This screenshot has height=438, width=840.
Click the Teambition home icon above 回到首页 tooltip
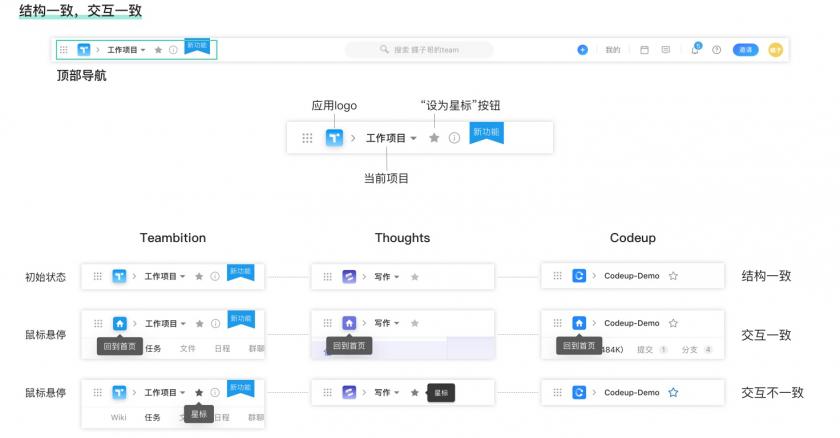coord(119,323)
